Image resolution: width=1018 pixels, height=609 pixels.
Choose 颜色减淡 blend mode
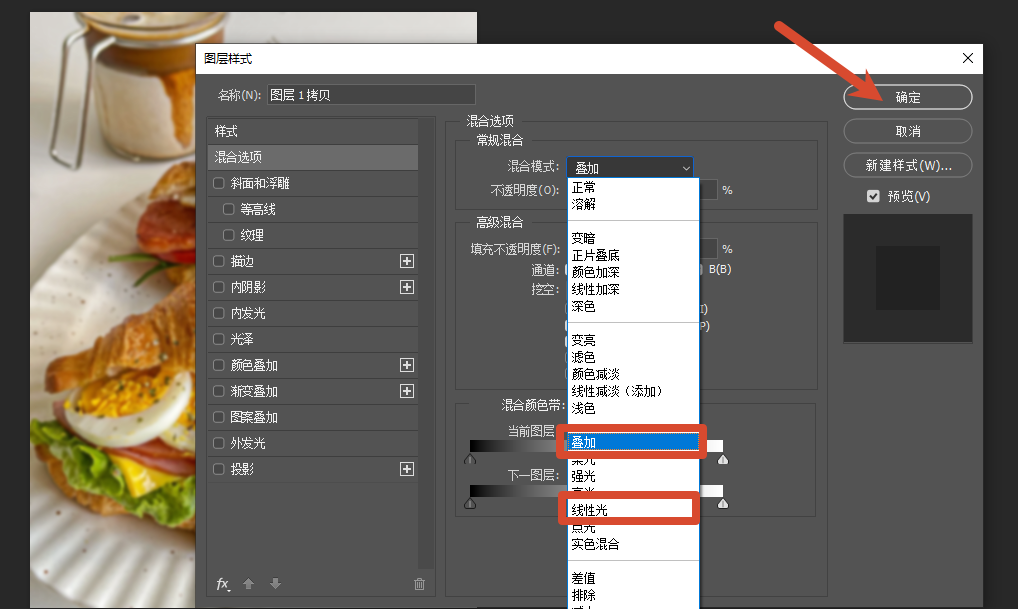pyautogui.click(x=633, y=374)
